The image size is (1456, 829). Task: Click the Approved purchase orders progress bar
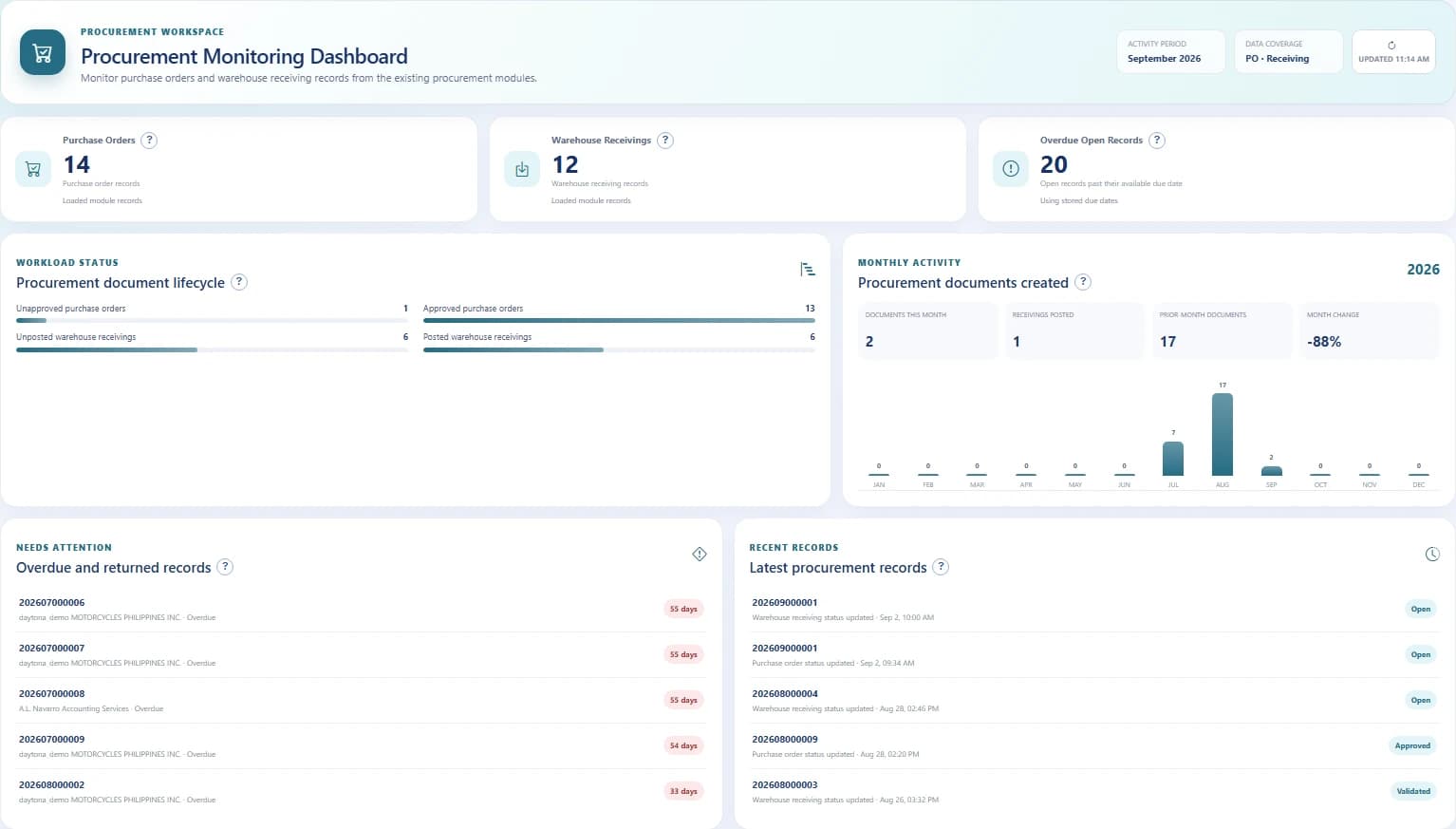[x=619, y=321]
